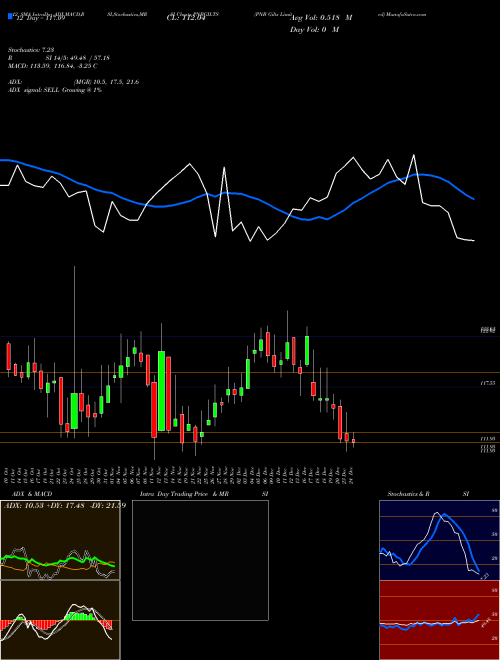Viewport: 500px width, 660px height.
Task: Click 'ADX: 10.53 +DY: 17.48 -DY: 21.59' header
Action: 65,505
